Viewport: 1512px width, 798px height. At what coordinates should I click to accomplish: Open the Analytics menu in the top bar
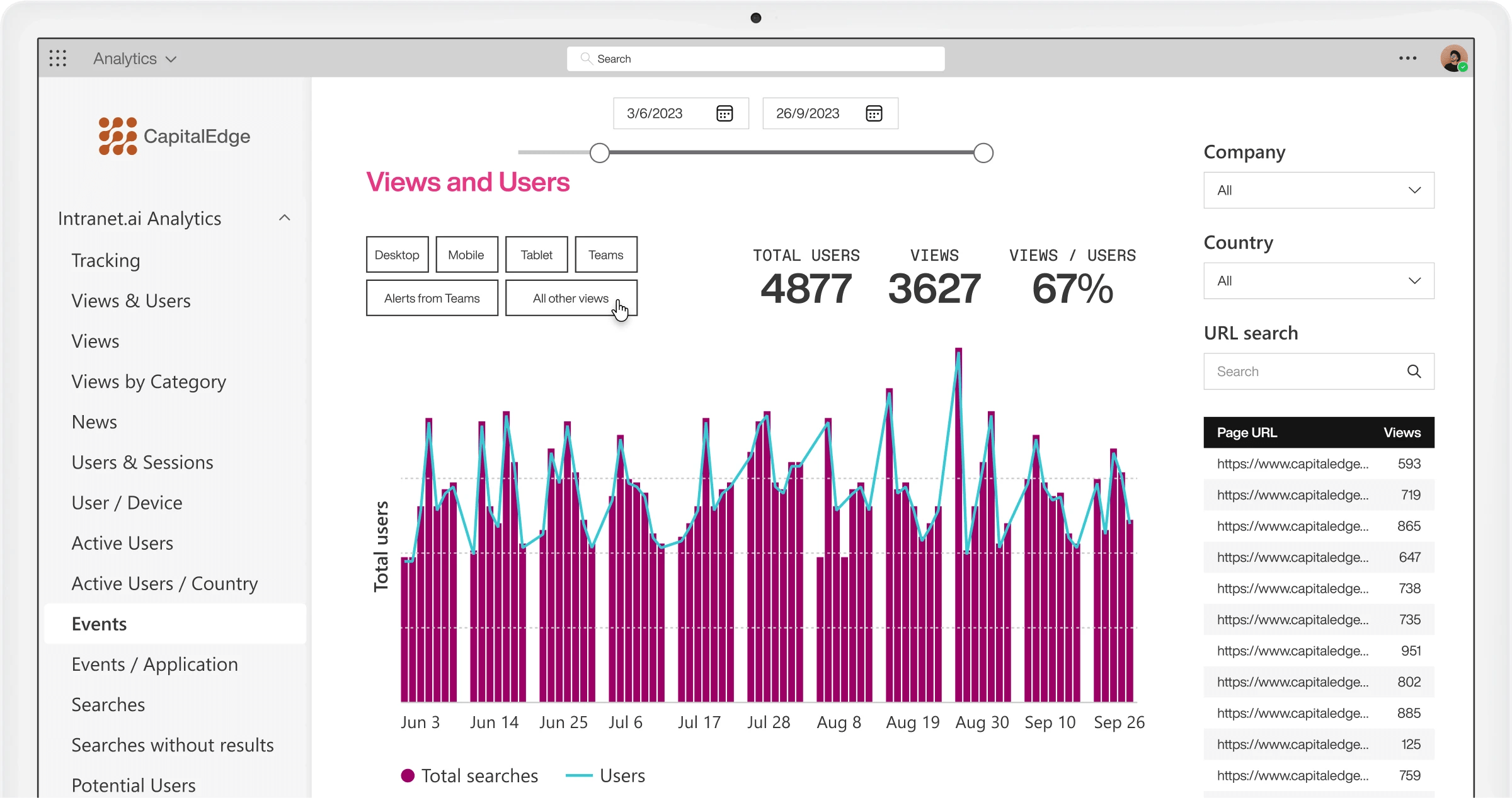tap(134, 58)
